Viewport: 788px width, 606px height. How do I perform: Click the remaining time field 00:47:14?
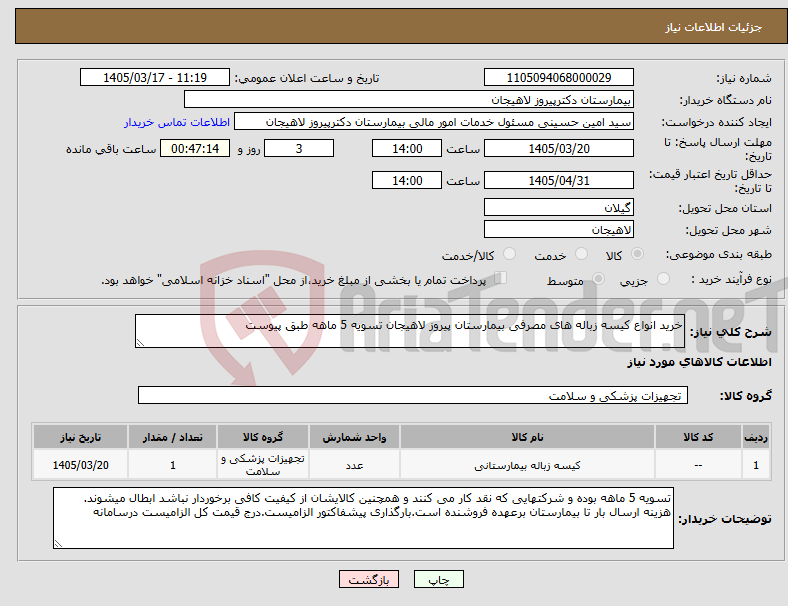pos(195,148)
